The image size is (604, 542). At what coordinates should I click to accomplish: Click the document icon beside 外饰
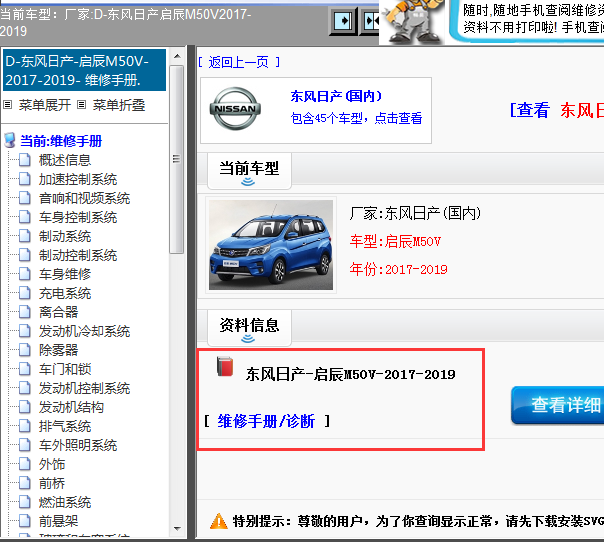pyautogui.click(x=25, y=464)
